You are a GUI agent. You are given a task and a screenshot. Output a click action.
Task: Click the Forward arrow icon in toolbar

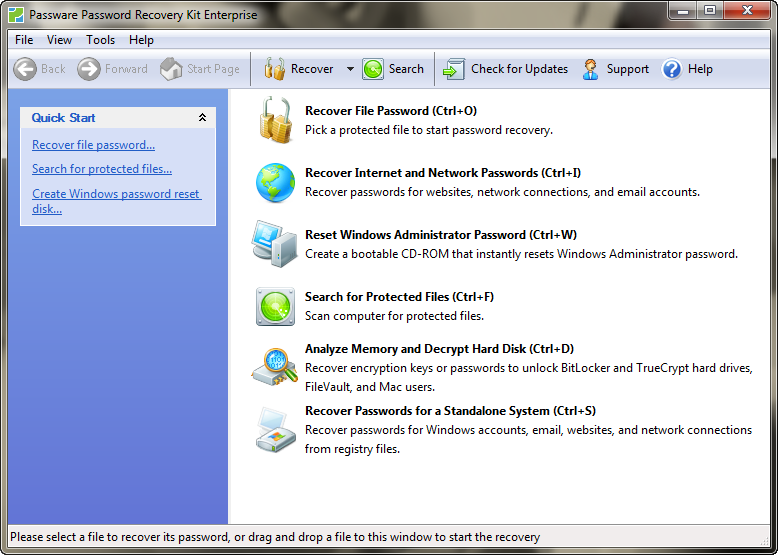coord(89,69)
